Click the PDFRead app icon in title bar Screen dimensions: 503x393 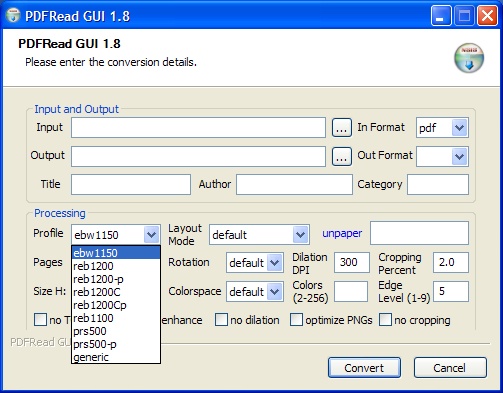pyautogui.click(x=13, y=16)
